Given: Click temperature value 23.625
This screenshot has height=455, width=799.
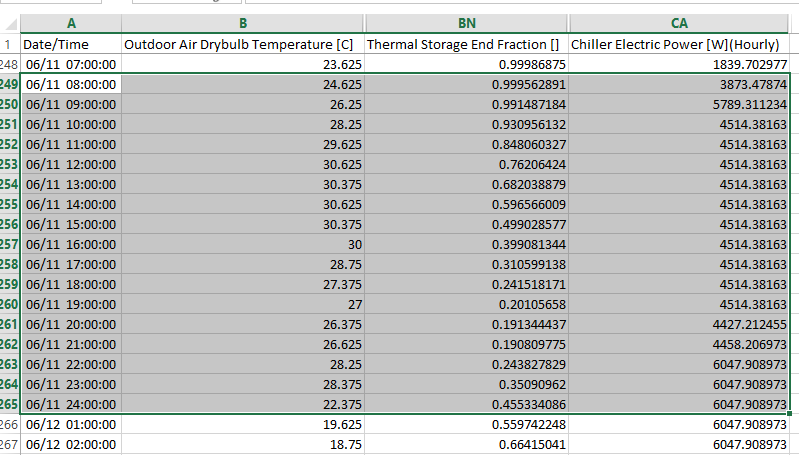Looking at the screenshot, I should click(x=243, y=65).
